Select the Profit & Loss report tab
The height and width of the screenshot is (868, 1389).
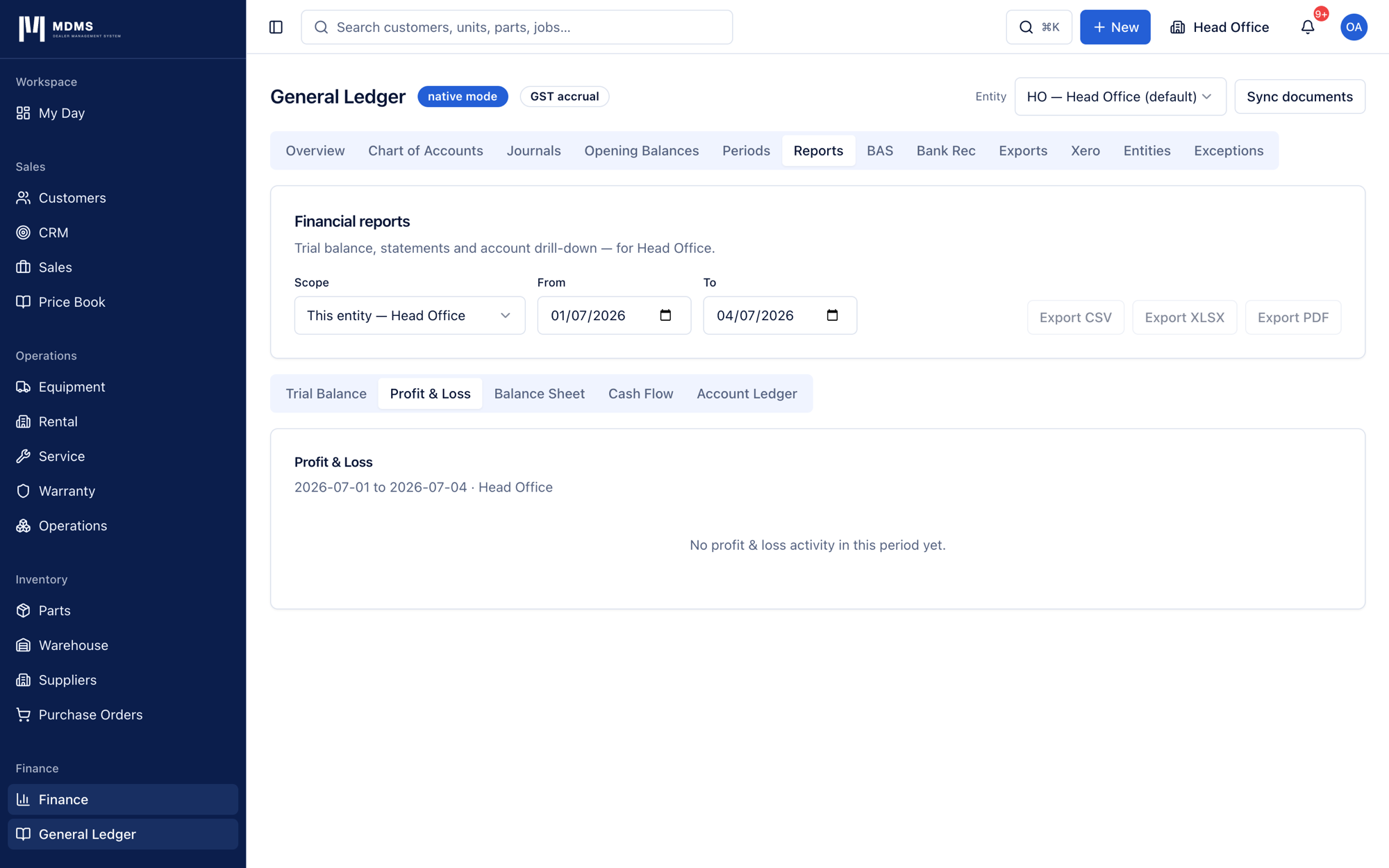click(431, 394)
